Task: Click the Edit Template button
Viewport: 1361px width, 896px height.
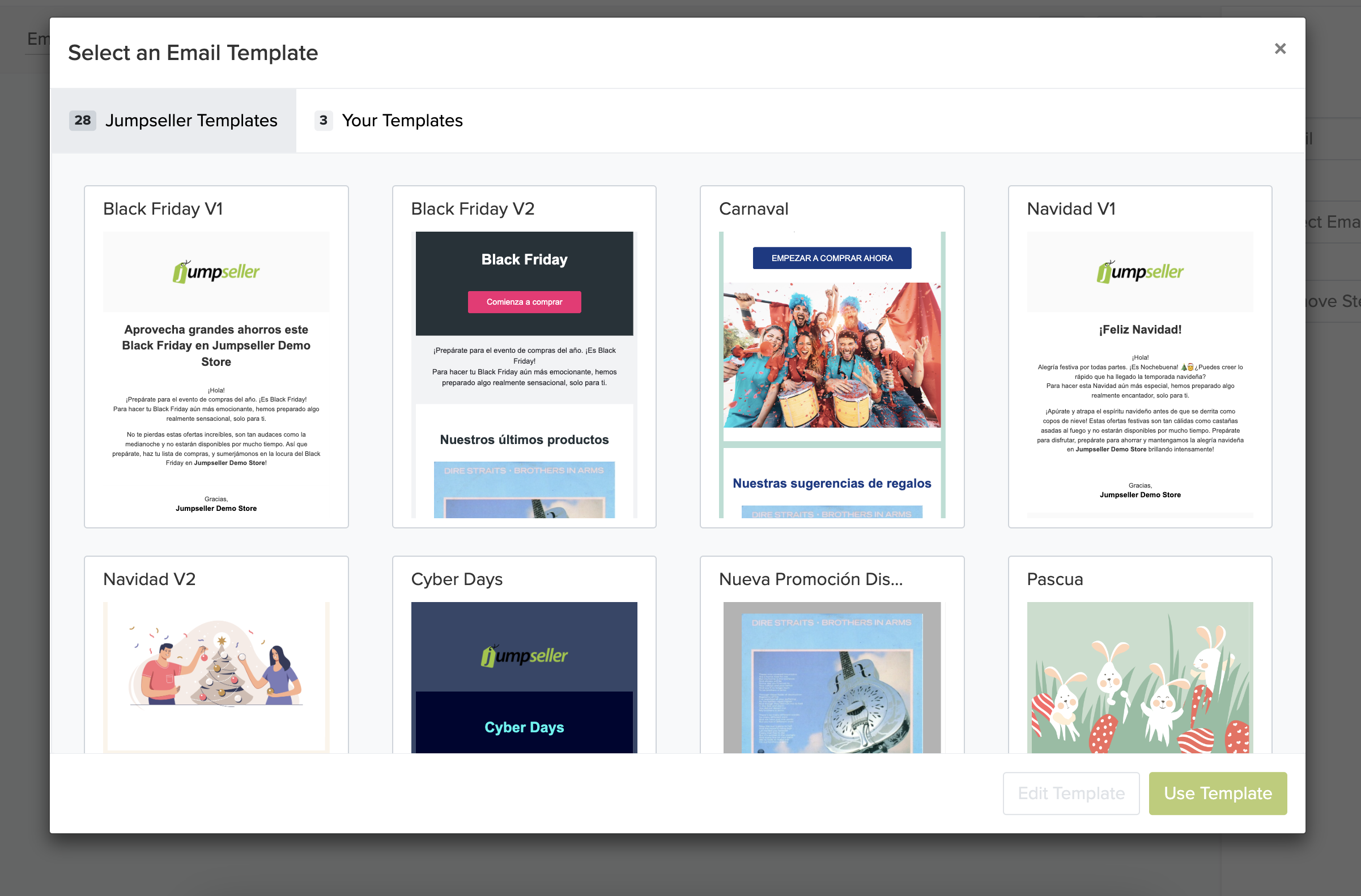Action: tap(1070, 793)
